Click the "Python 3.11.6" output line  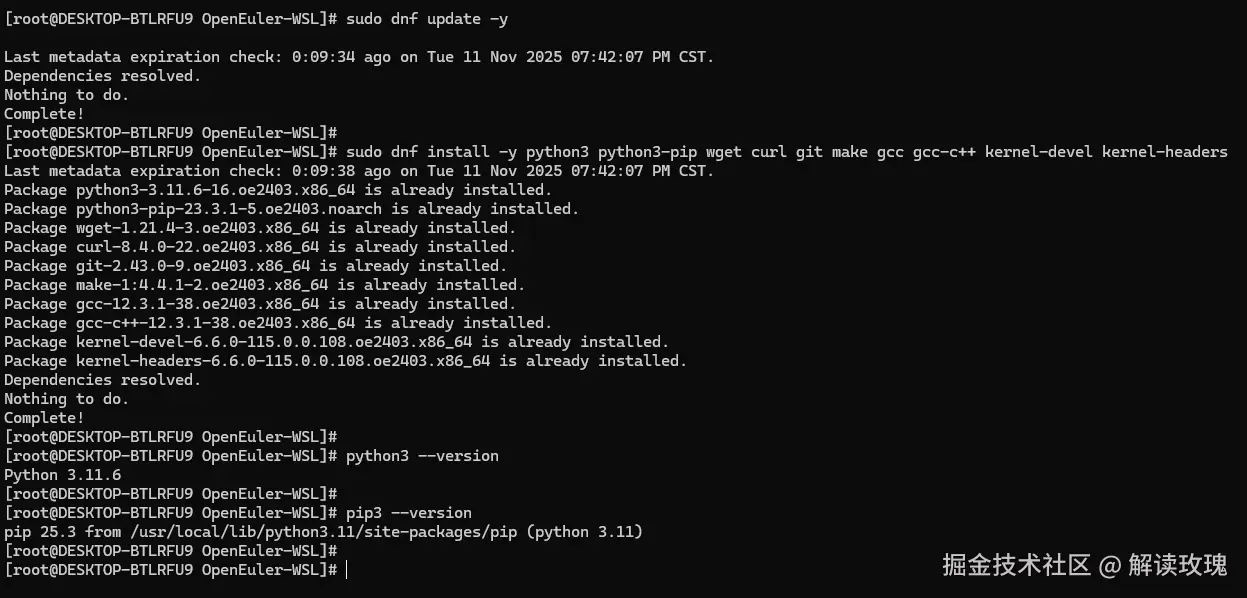pos(62,475)
